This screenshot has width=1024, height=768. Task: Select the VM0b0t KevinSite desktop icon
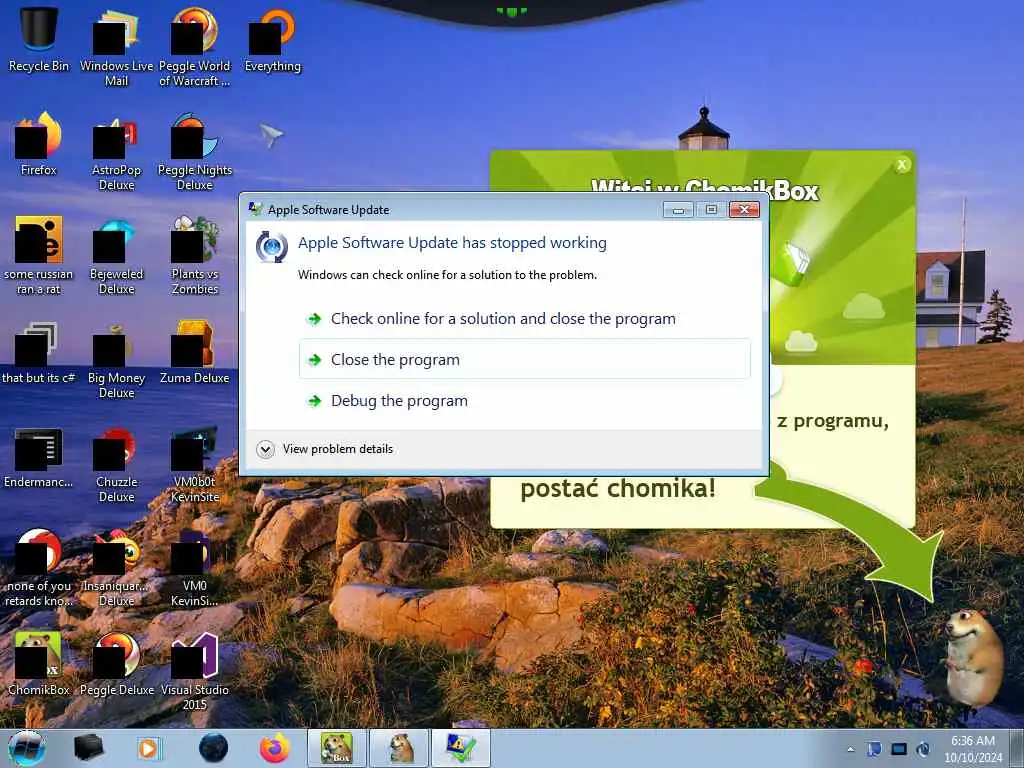(x=195, y=464)
